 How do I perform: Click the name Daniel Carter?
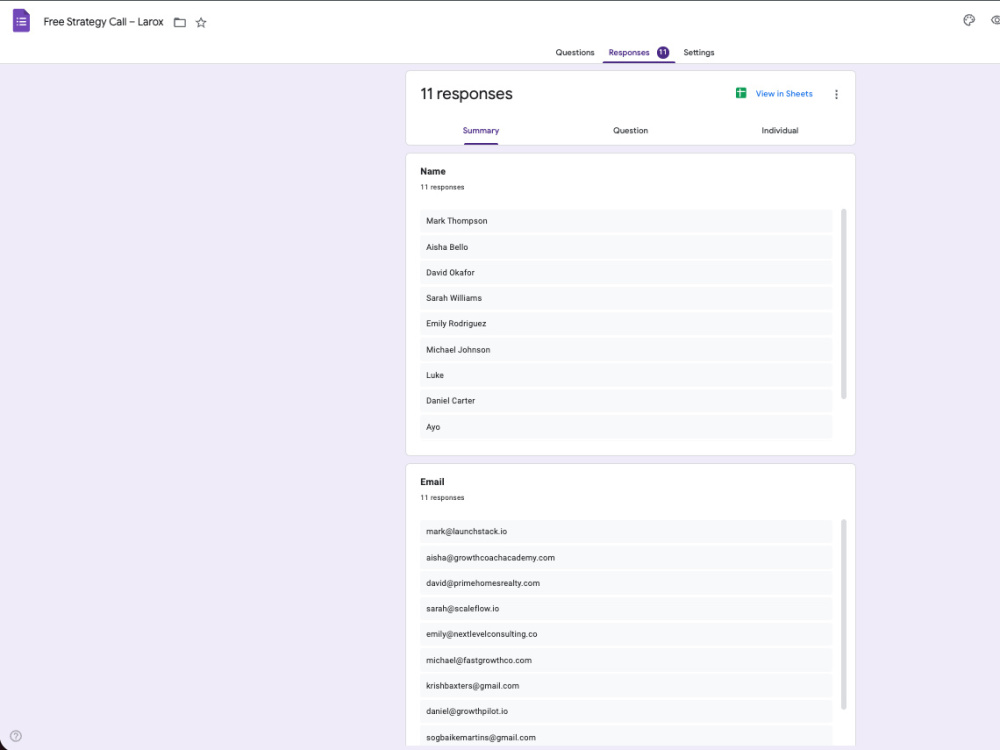pos(450,401)
